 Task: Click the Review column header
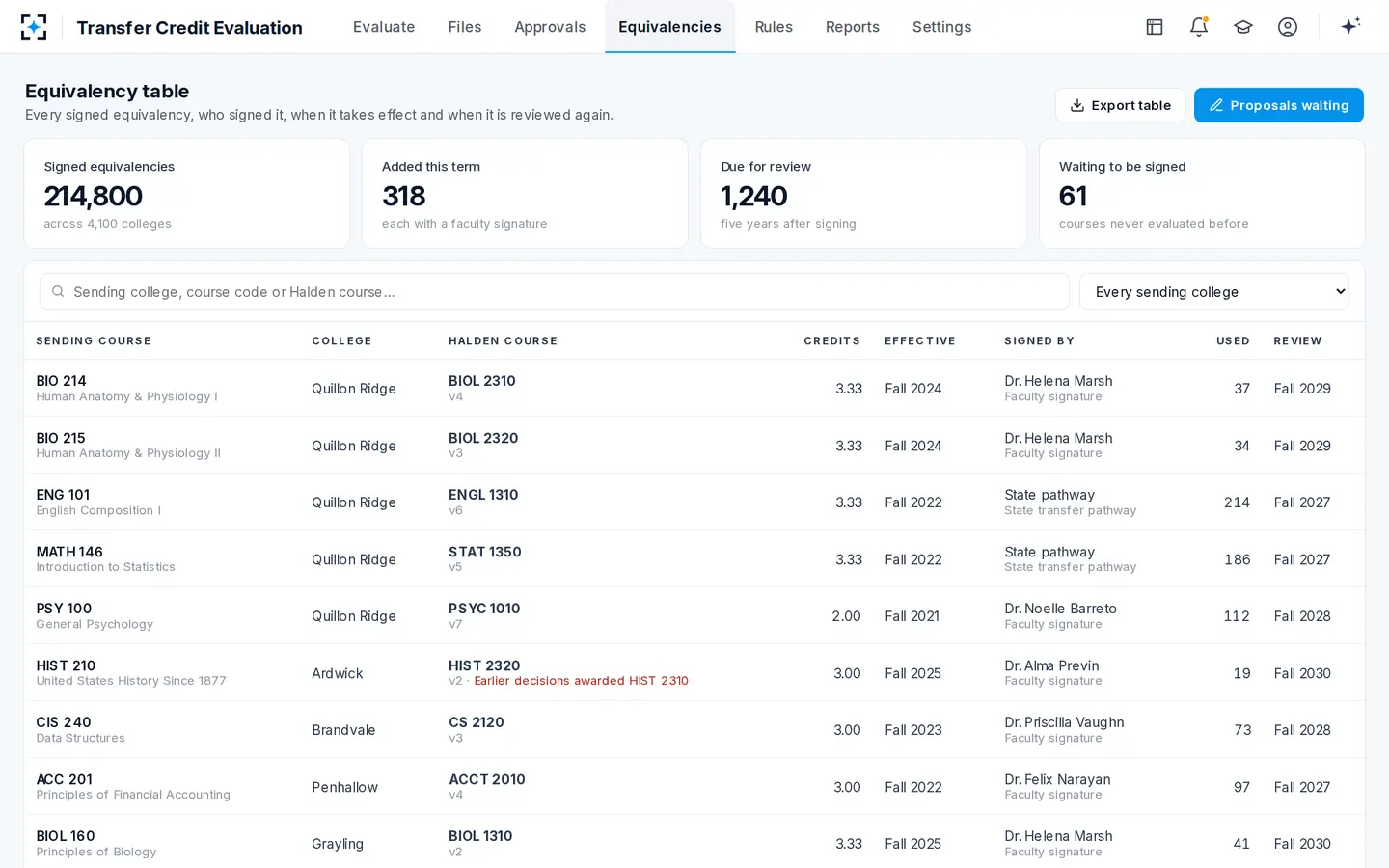click(x=1297, y=340)
